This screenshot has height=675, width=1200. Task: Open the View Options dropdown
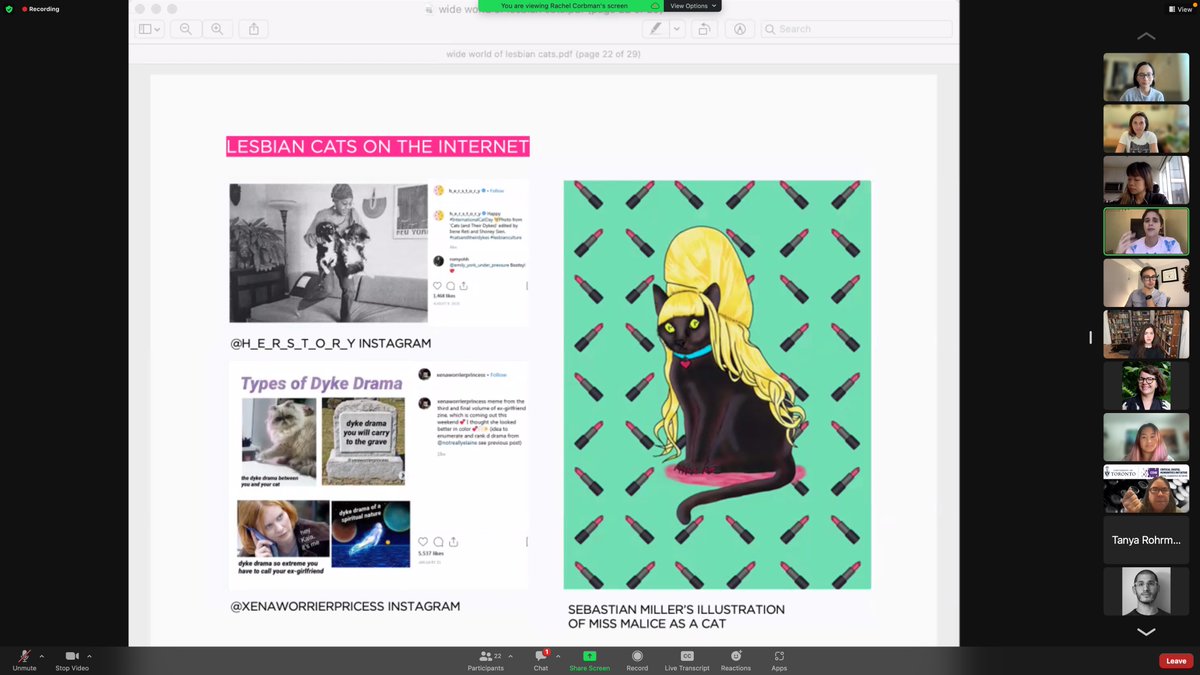pyautogui.click(x=692, y=6)
